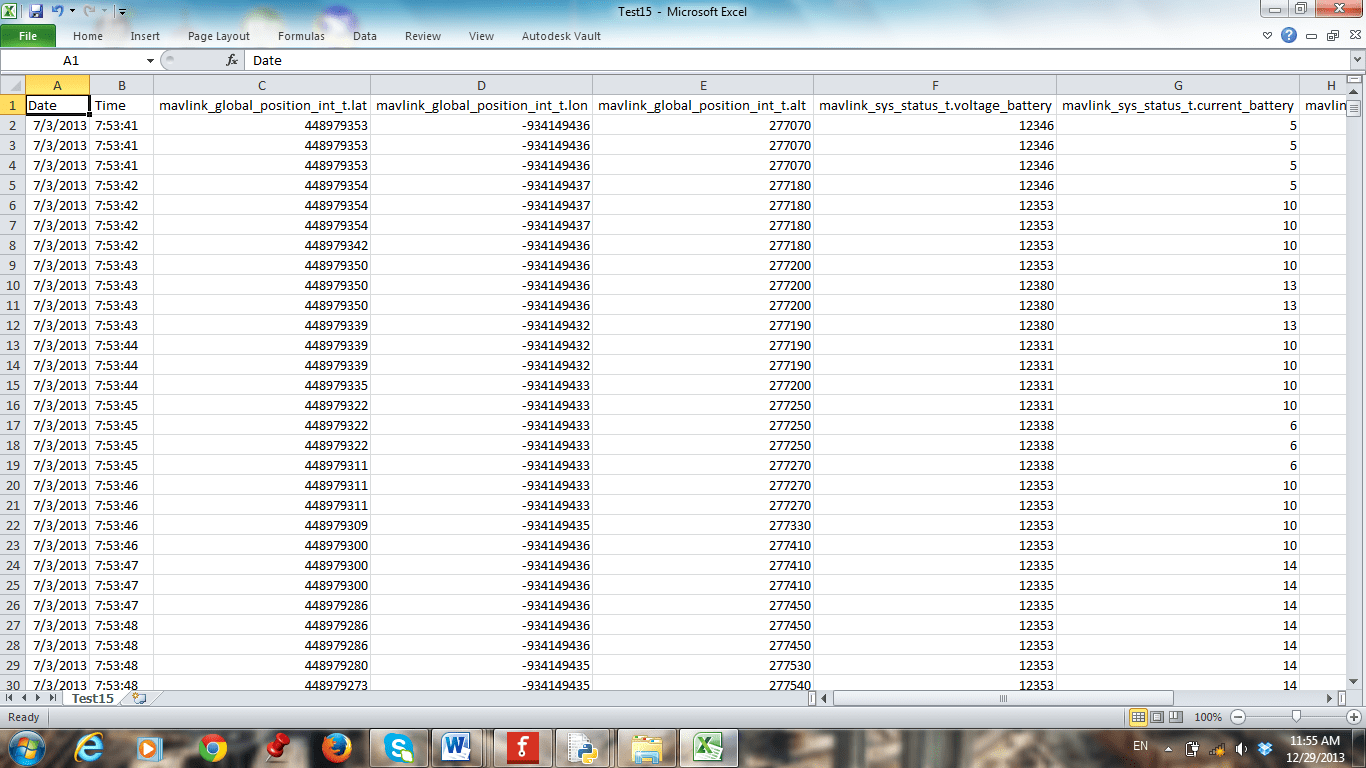1366x768 pixels.
Task: Click the 100% zoom level button
Action: click(x=1208, y=717)
